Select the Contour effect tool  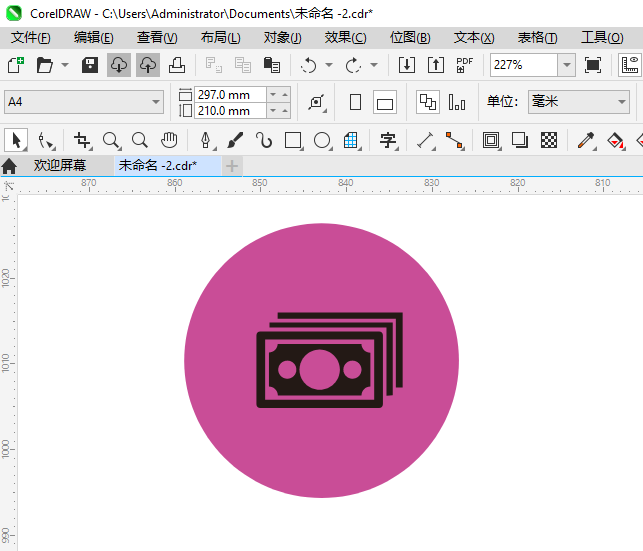coord(491,141)
